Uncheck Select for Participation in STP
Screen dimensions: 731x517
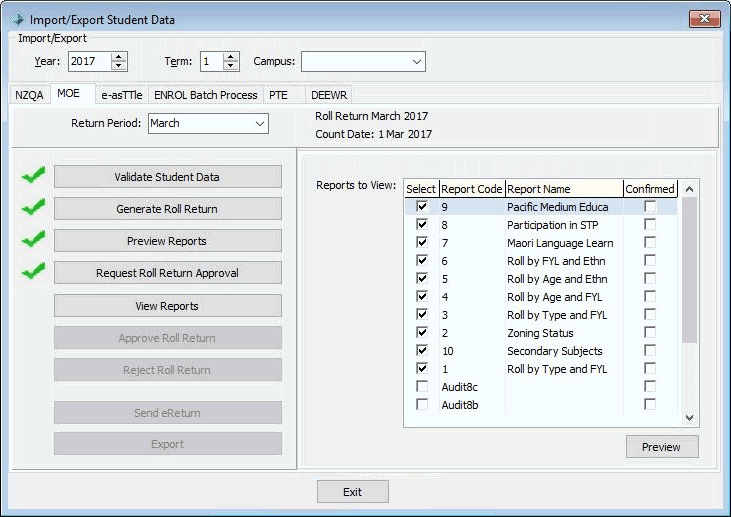coord(422,224)
